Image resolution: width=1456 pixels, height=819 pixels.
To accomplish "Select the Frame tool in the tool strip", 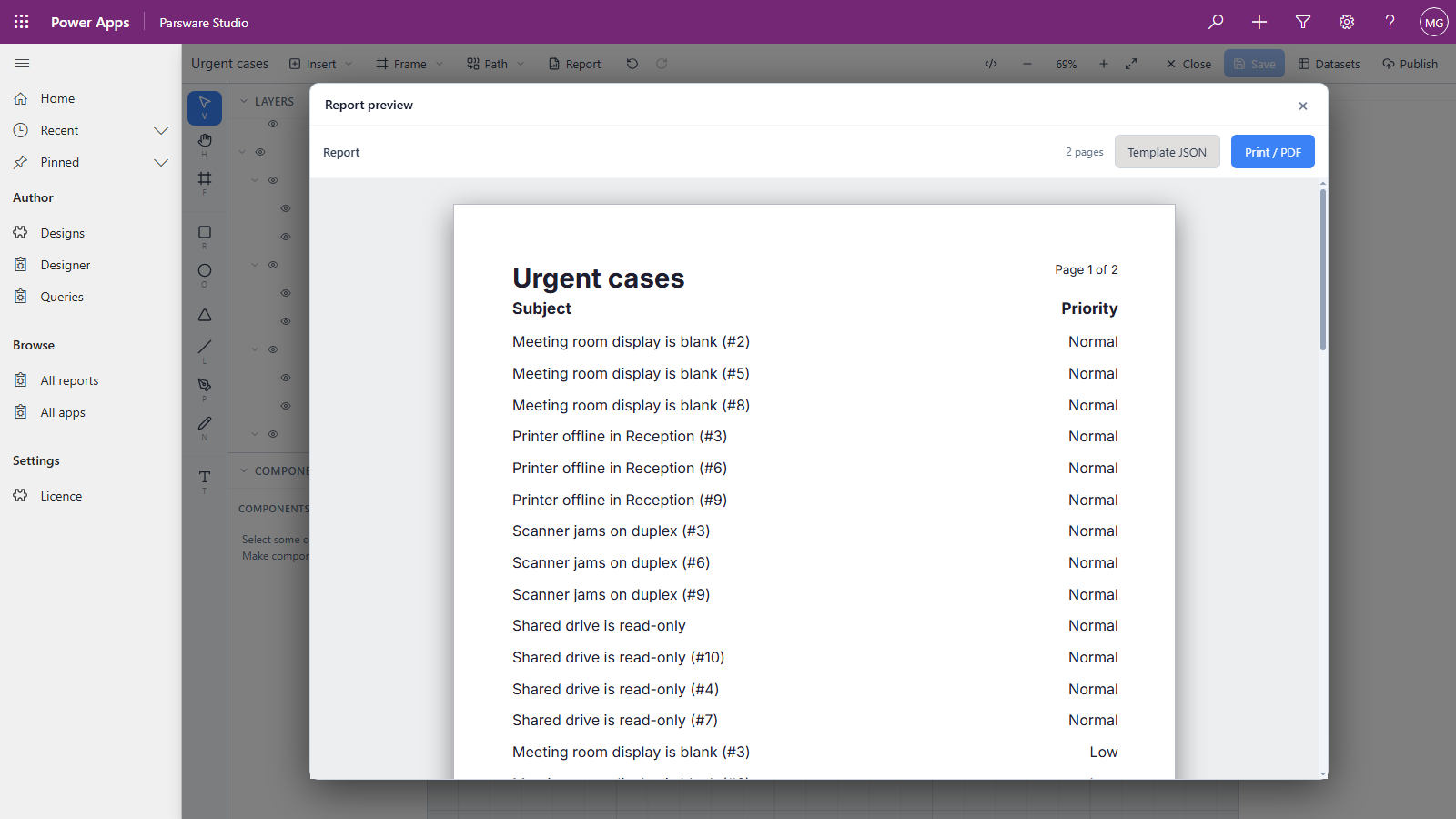I will pos(205,182).
